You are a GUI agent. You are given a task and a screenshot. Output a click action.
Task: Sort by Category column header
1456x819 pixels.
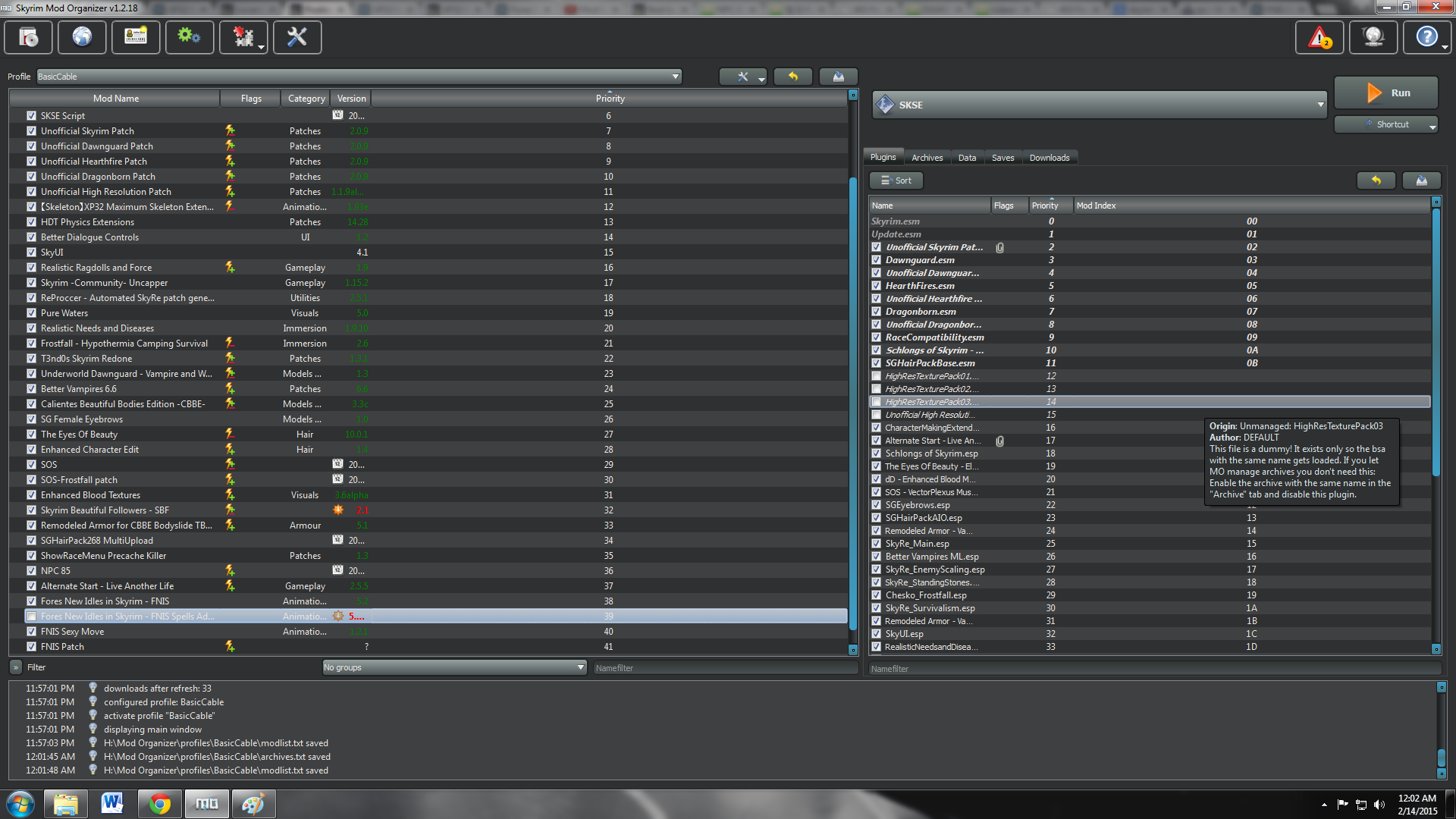click(x=306, y=99)
